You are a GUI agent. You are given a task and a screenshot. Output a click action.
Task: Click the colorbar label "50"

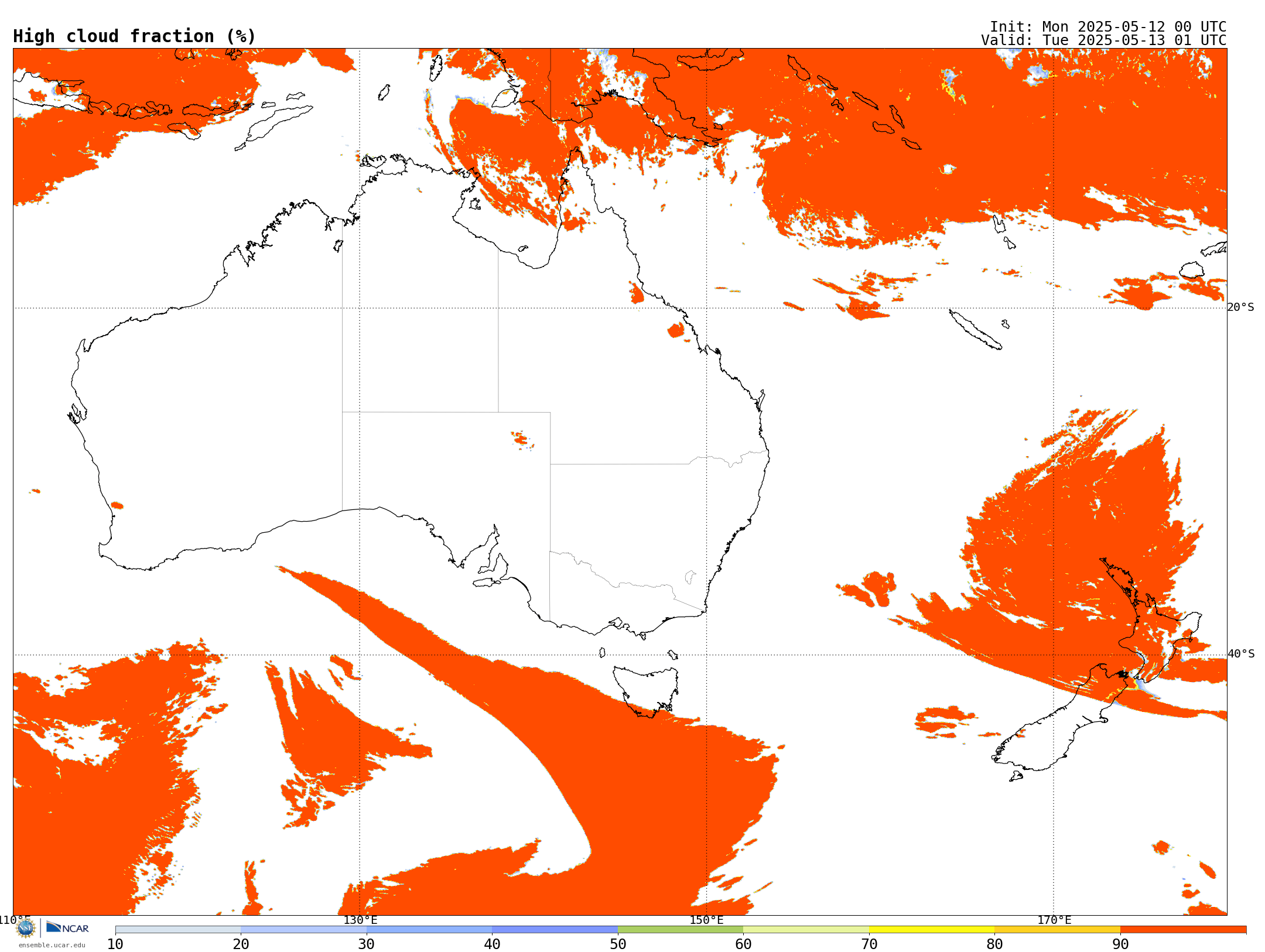[618, 944]
